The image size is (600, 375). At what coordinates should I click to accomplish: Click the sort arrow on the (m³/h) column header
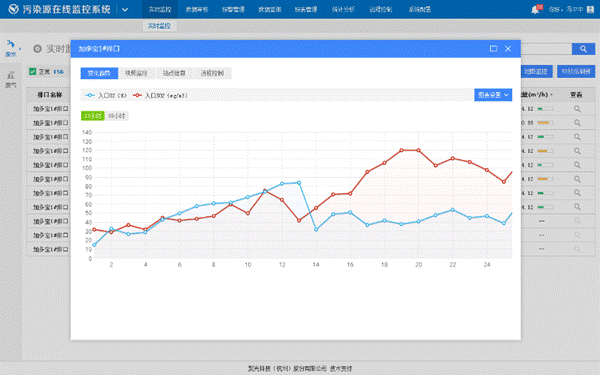pos(551,95)
